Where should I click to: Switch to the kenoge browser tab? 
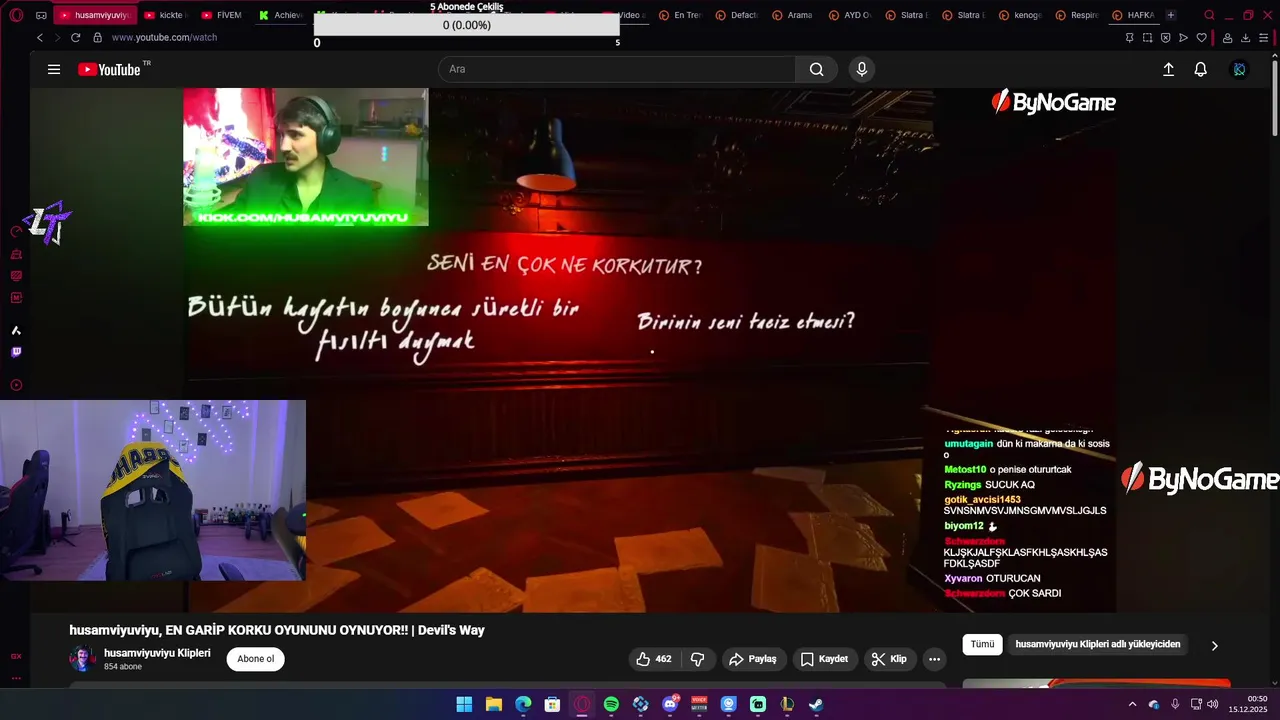point(1022,15)
